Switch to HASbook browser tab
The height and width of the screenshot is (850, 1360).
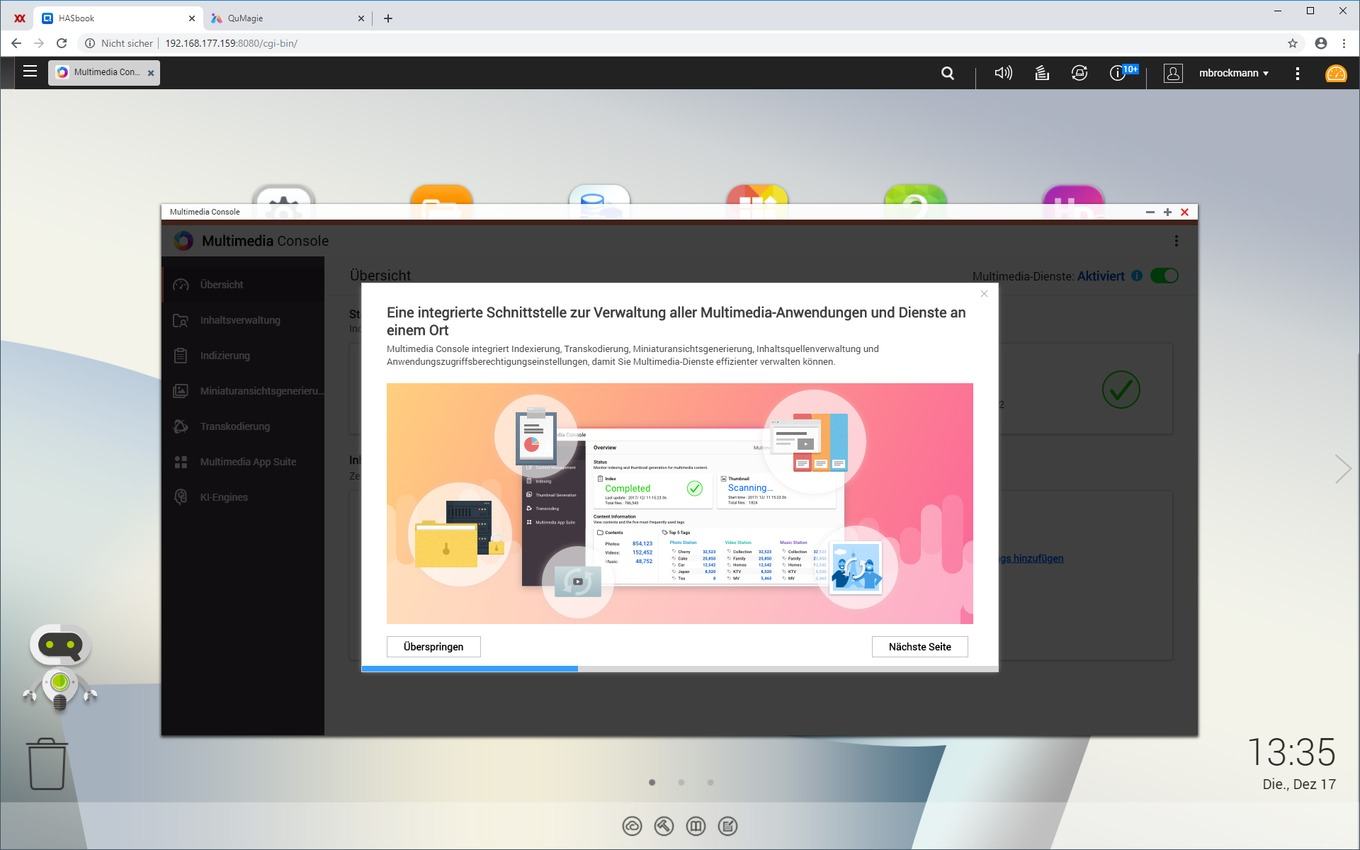coord(118,17)
